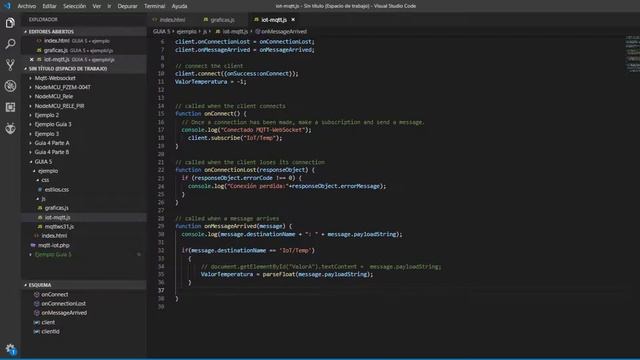Collapse the Esquema outline section

[84, 285]
